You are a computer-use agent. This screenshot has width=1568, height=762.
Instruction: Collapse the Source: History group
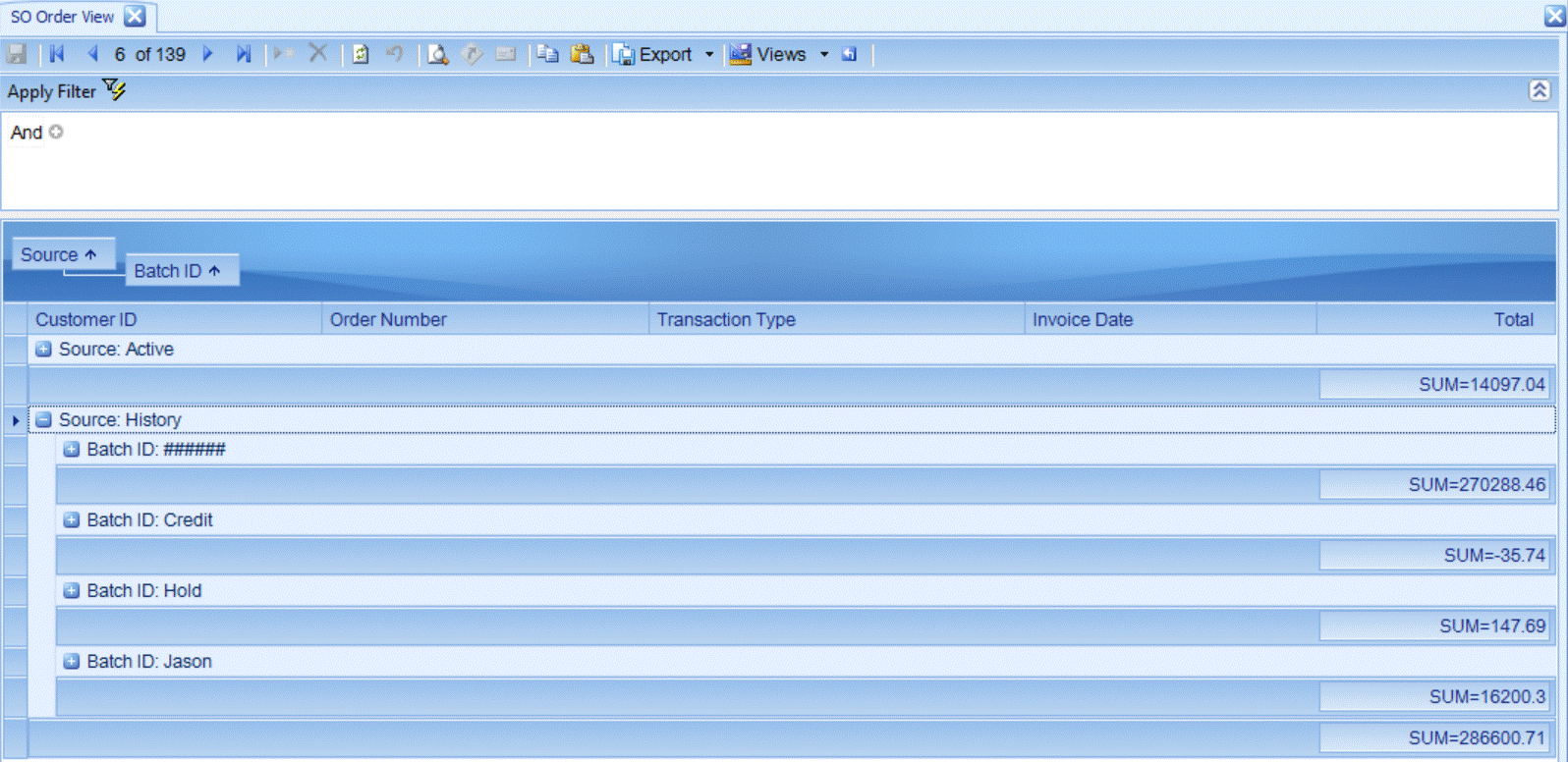43,420
